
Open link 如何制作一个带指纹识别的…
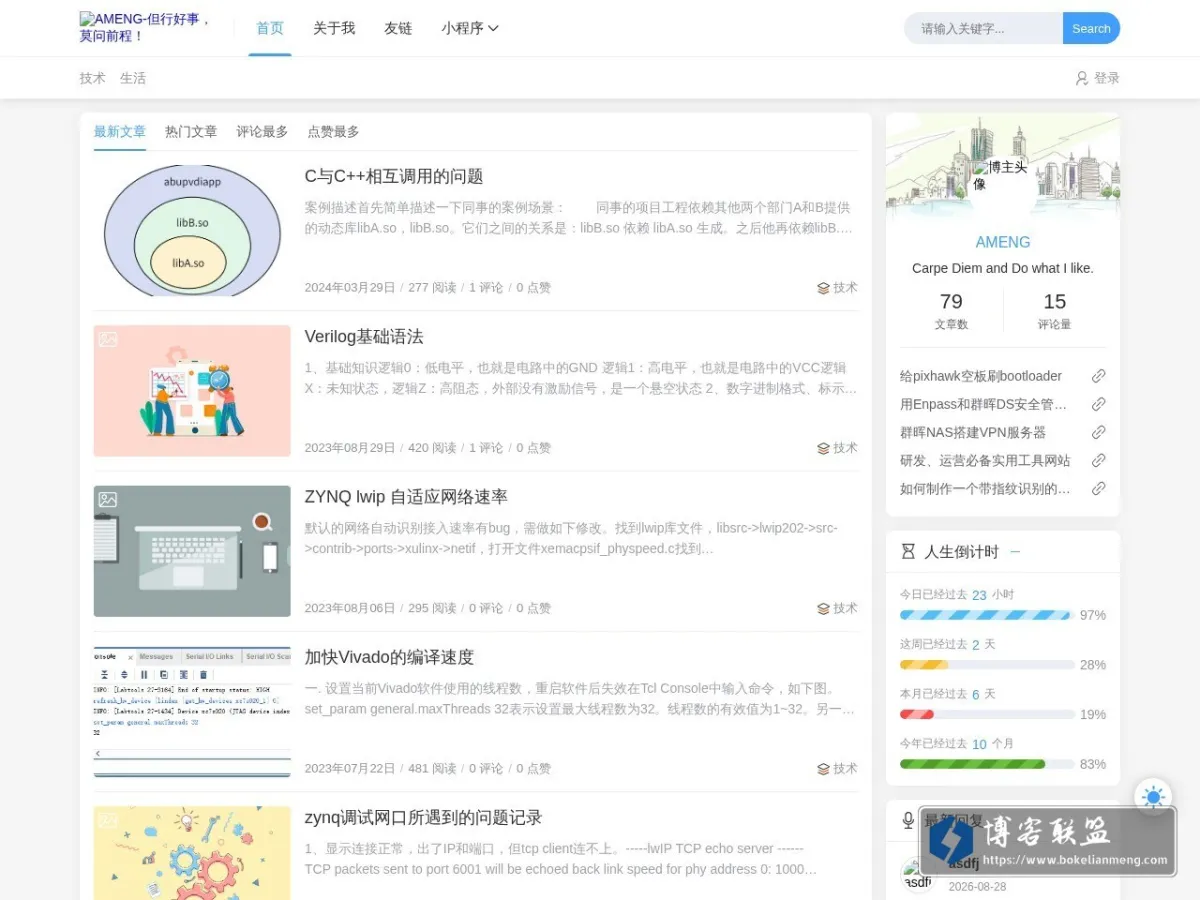point(985,488)
